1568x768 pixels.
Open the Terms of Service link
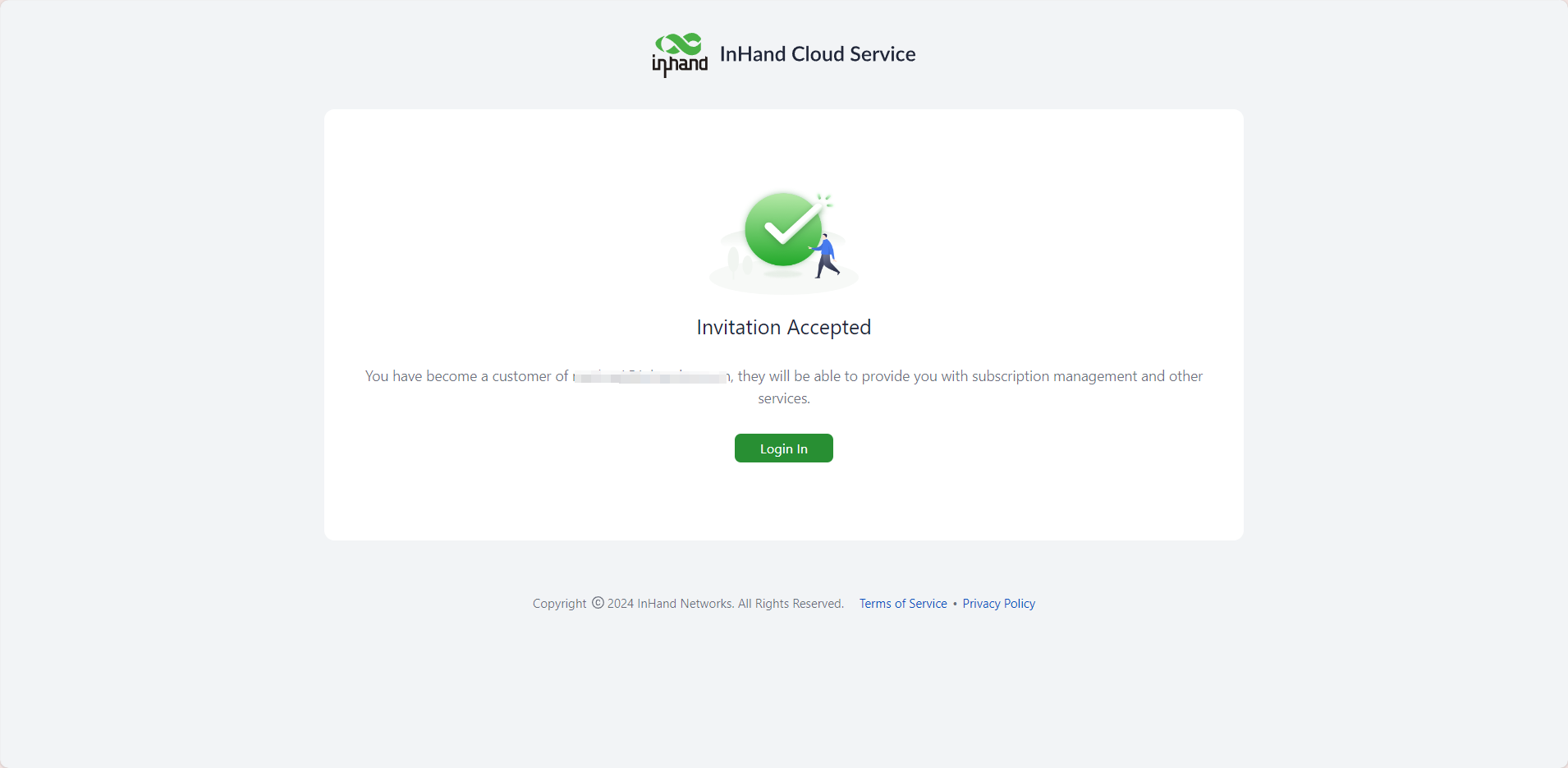tap(903, 604)
